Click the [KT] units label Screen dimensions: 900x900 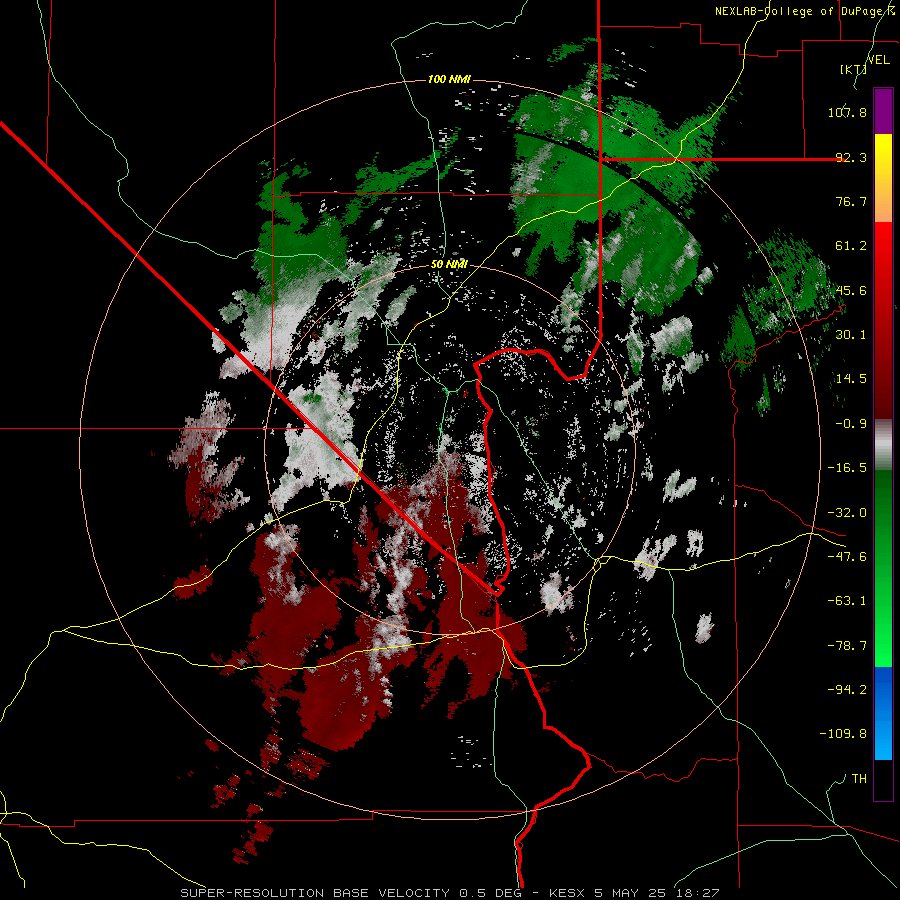(x=853, y=69)
